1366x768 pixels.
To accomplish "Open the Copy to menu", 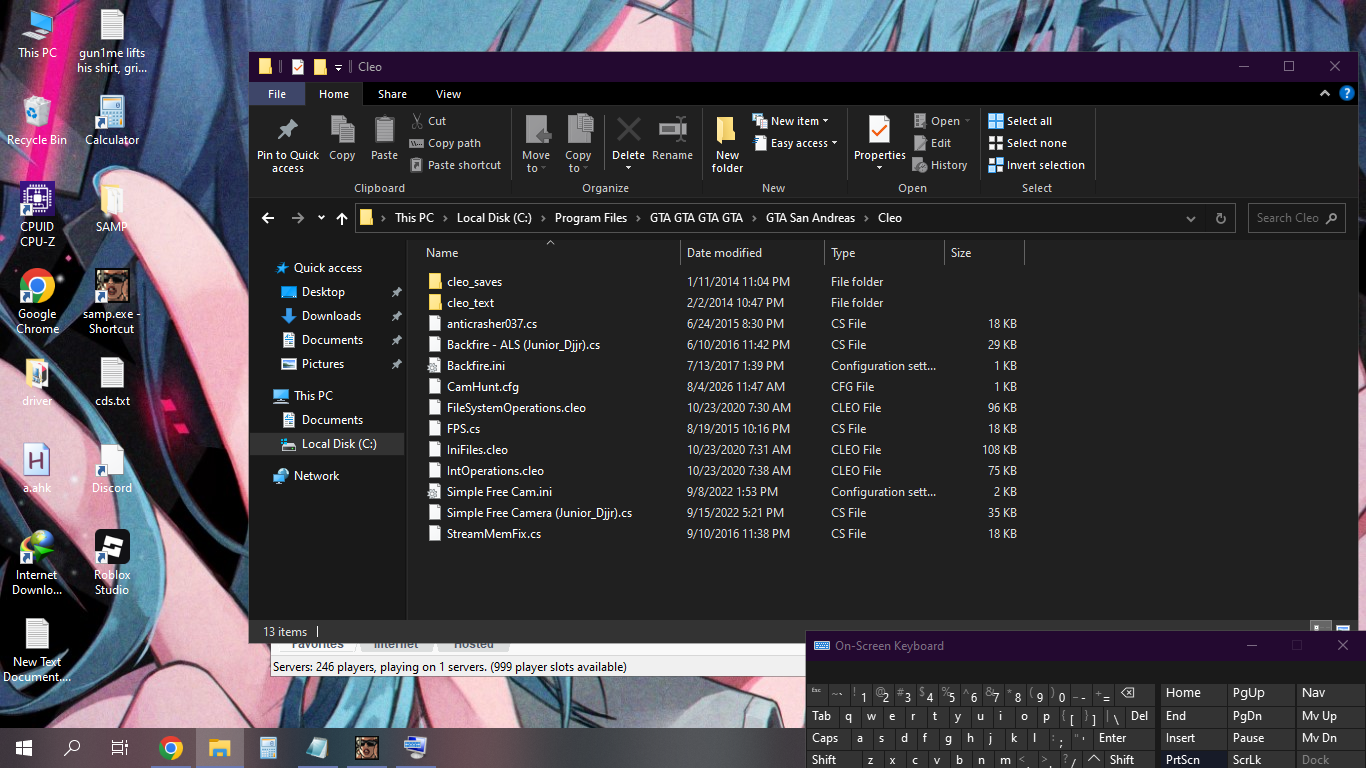I will 578,145.
